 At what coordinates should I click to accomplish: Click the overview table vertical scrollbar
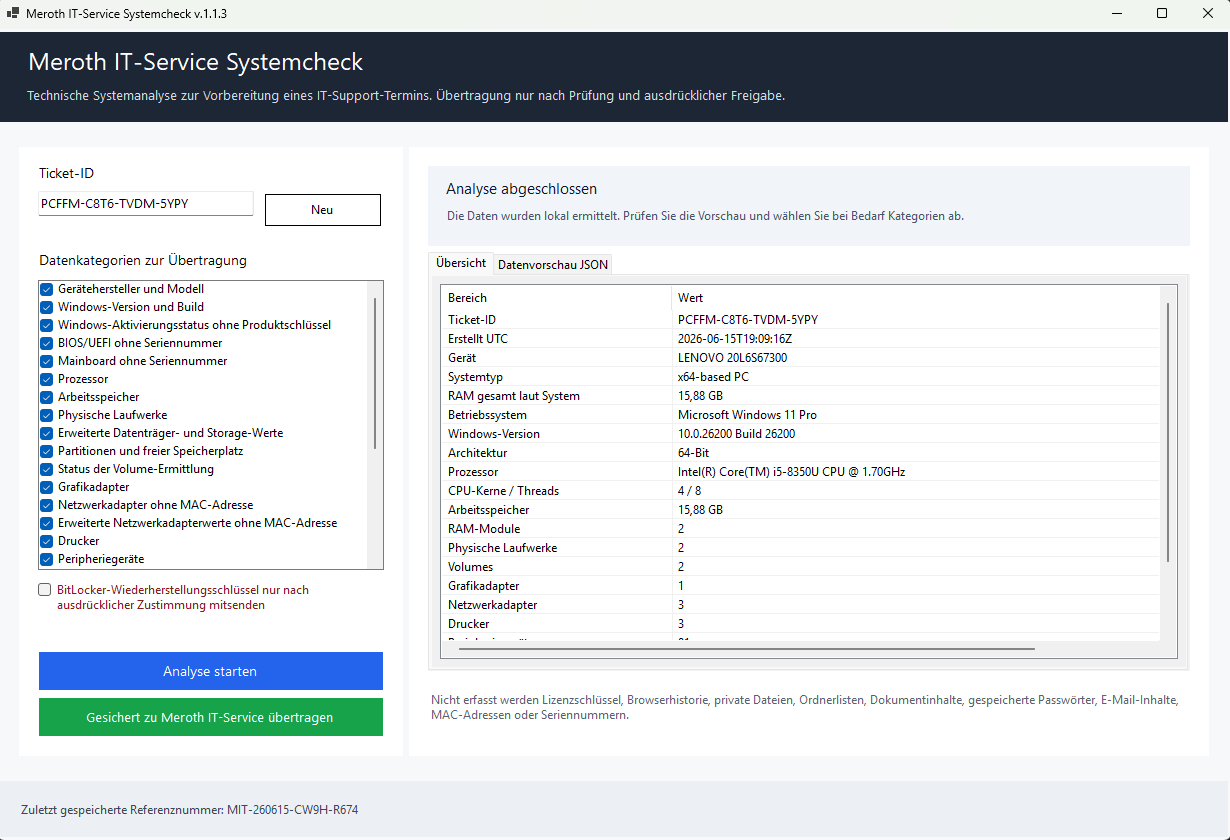click(x=1168, y=433)
